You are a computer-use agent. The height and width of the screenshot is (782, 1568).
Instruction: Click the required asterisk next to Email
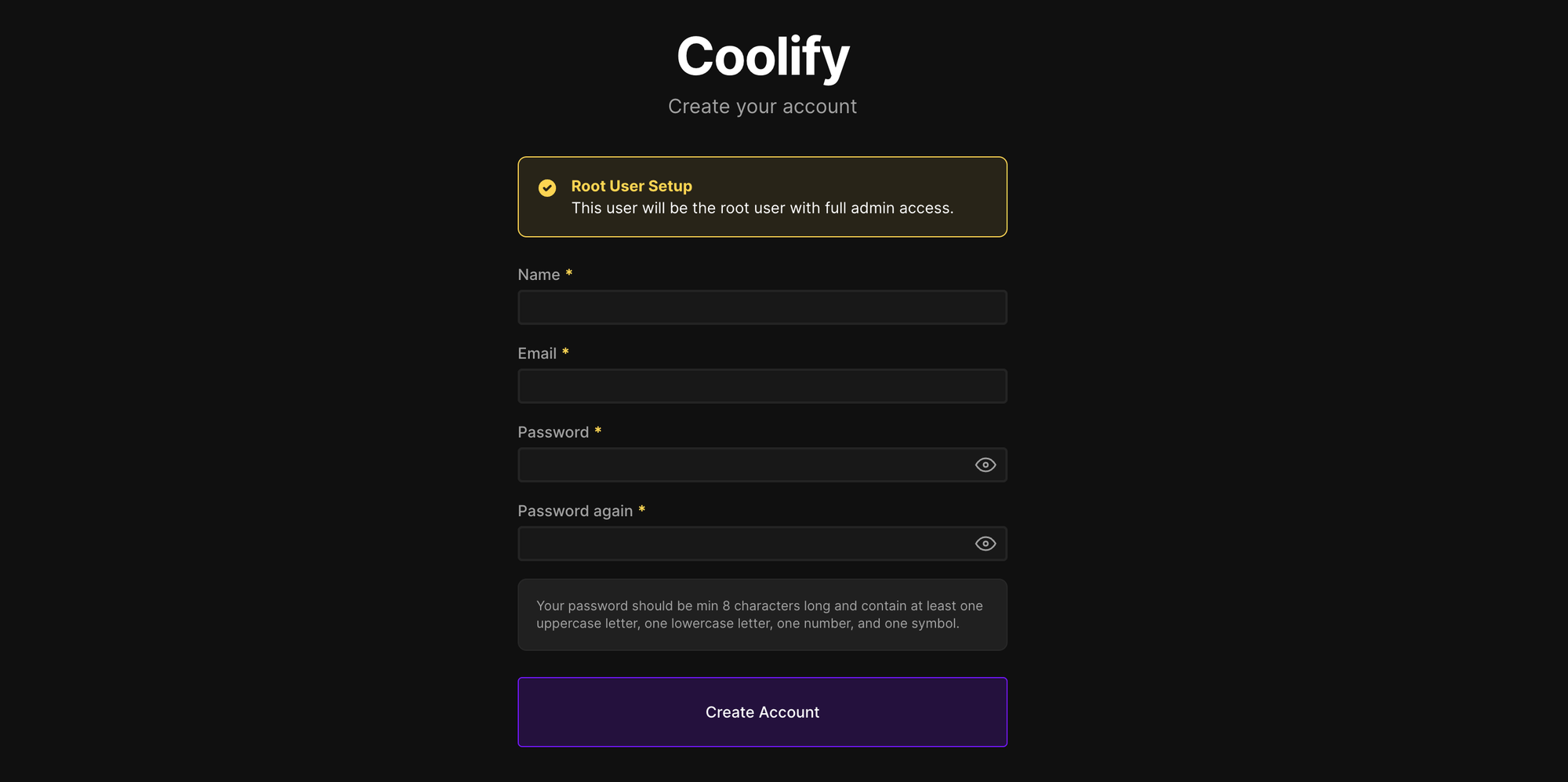[x=566, y=352]
